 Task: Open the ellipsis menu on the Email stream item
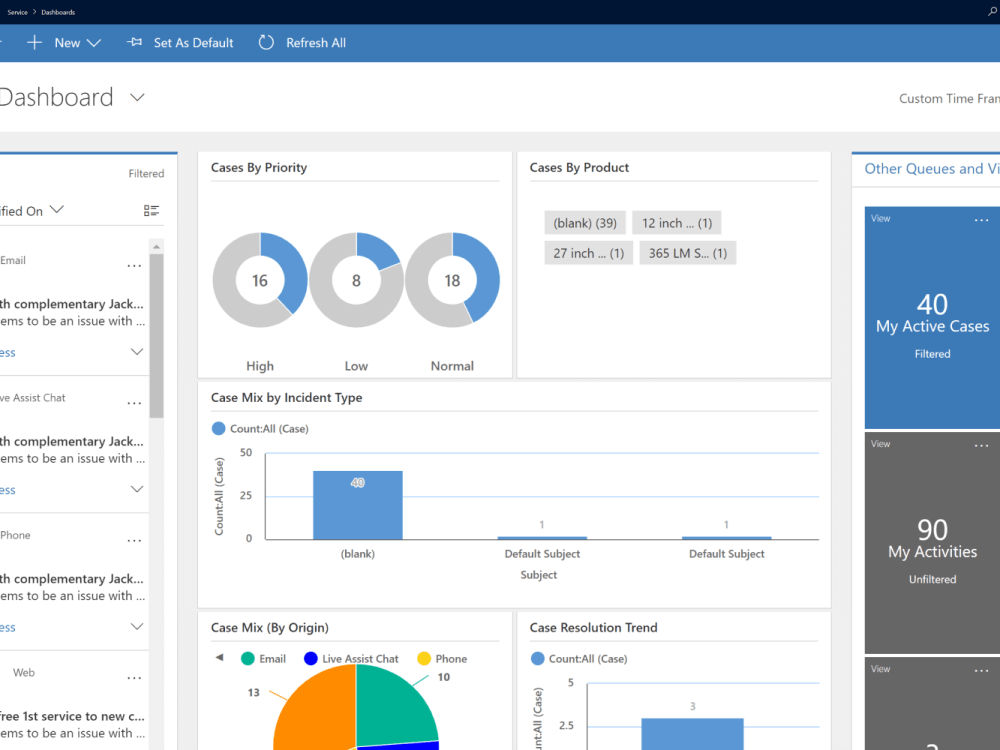[x=134, y=265]
